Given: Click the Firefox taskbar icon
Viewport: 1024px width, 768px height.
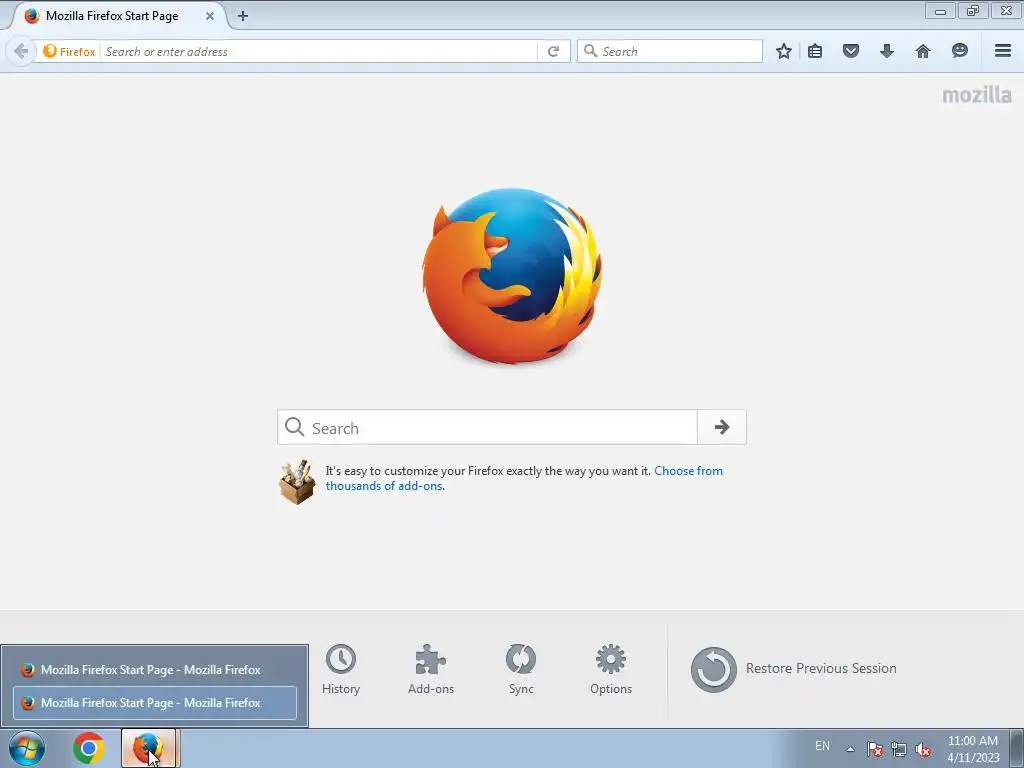Looking at the screenshot, I should pos(149,748).
